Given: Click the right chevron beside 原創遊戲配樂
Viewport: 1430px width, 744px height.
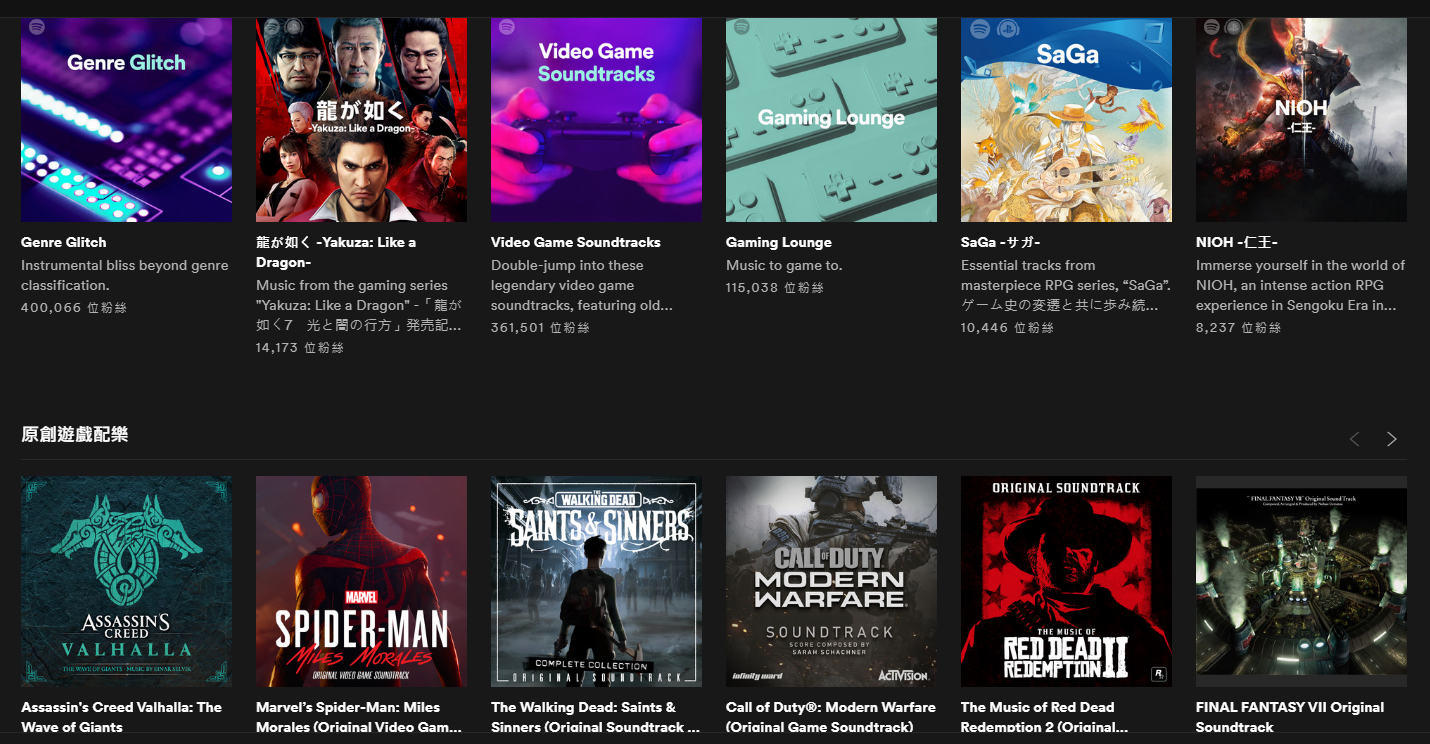Looking at the screenshot, I should [1391, 438].
